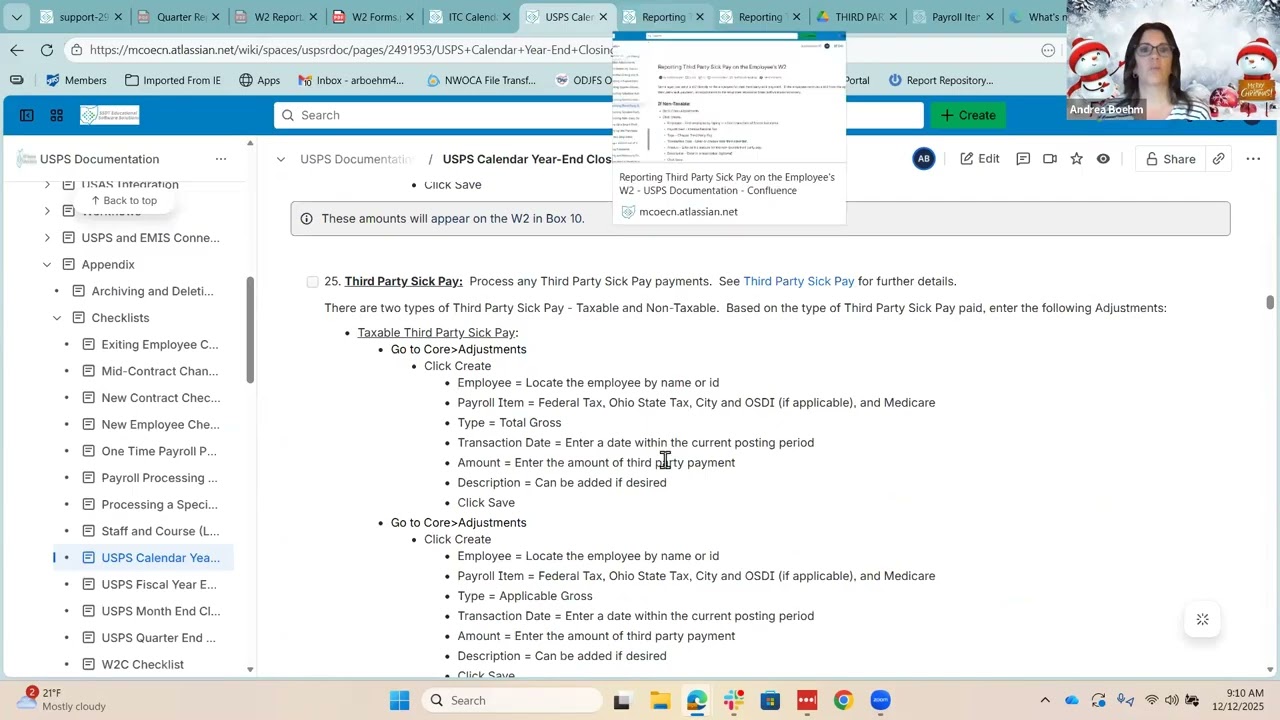Open the Confluence app switcher grid
1280x720 pixels.
(x=57, y=115)
